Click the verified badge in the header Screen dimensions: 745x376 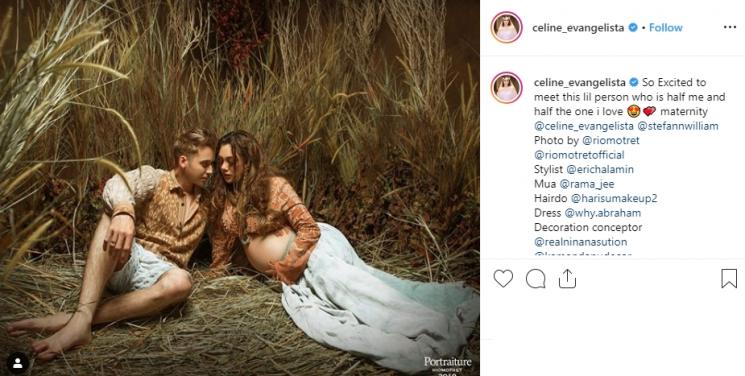[x=633, y=28]
